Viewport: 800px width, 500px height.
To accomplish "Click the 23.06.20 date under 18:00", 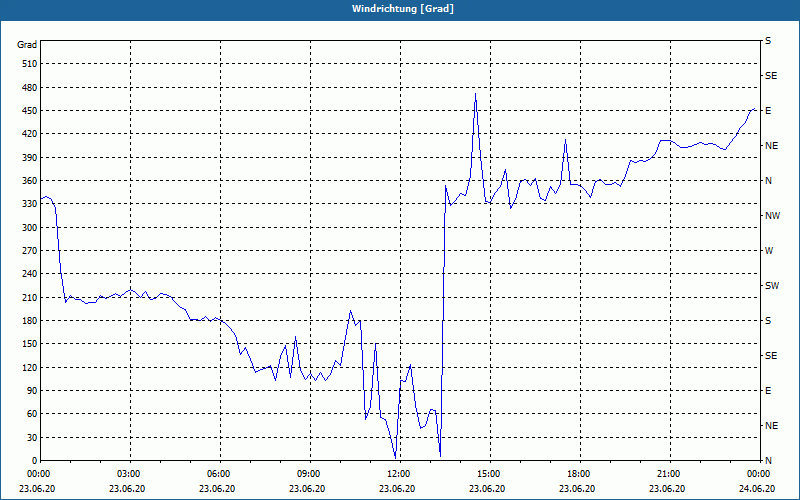I will click(x=577, y=488).
